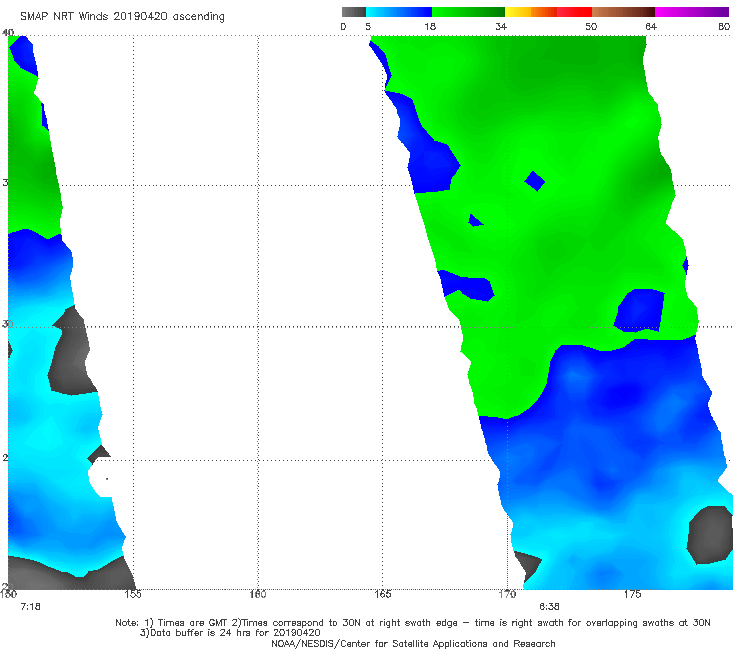740x650 pixels.
Task: Click the small blue diamond patch in the green swath
Action: coord(535,181)
